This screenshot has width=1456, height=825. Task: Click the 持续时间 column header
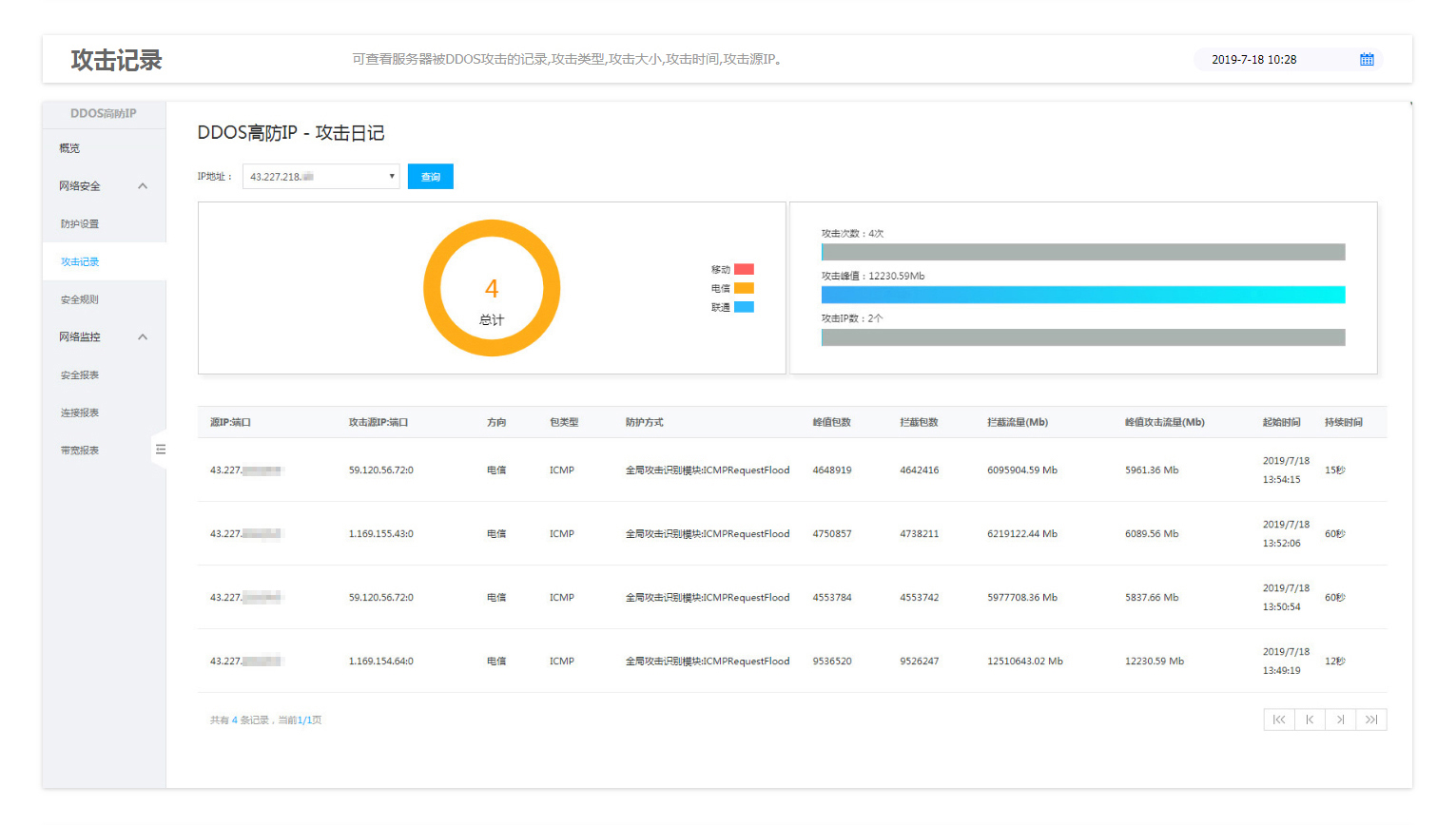coord(1344,422)
